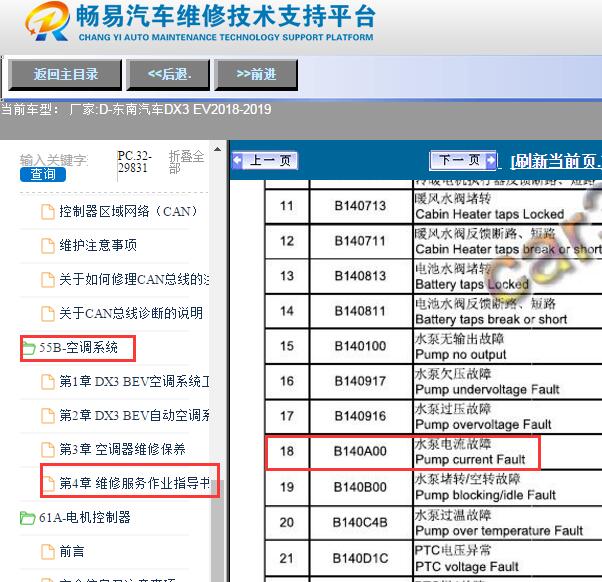The width and height of the screenshot is (602, 582).
Task: Click the 'PTC voltage Fault' description
Action: 467,566
